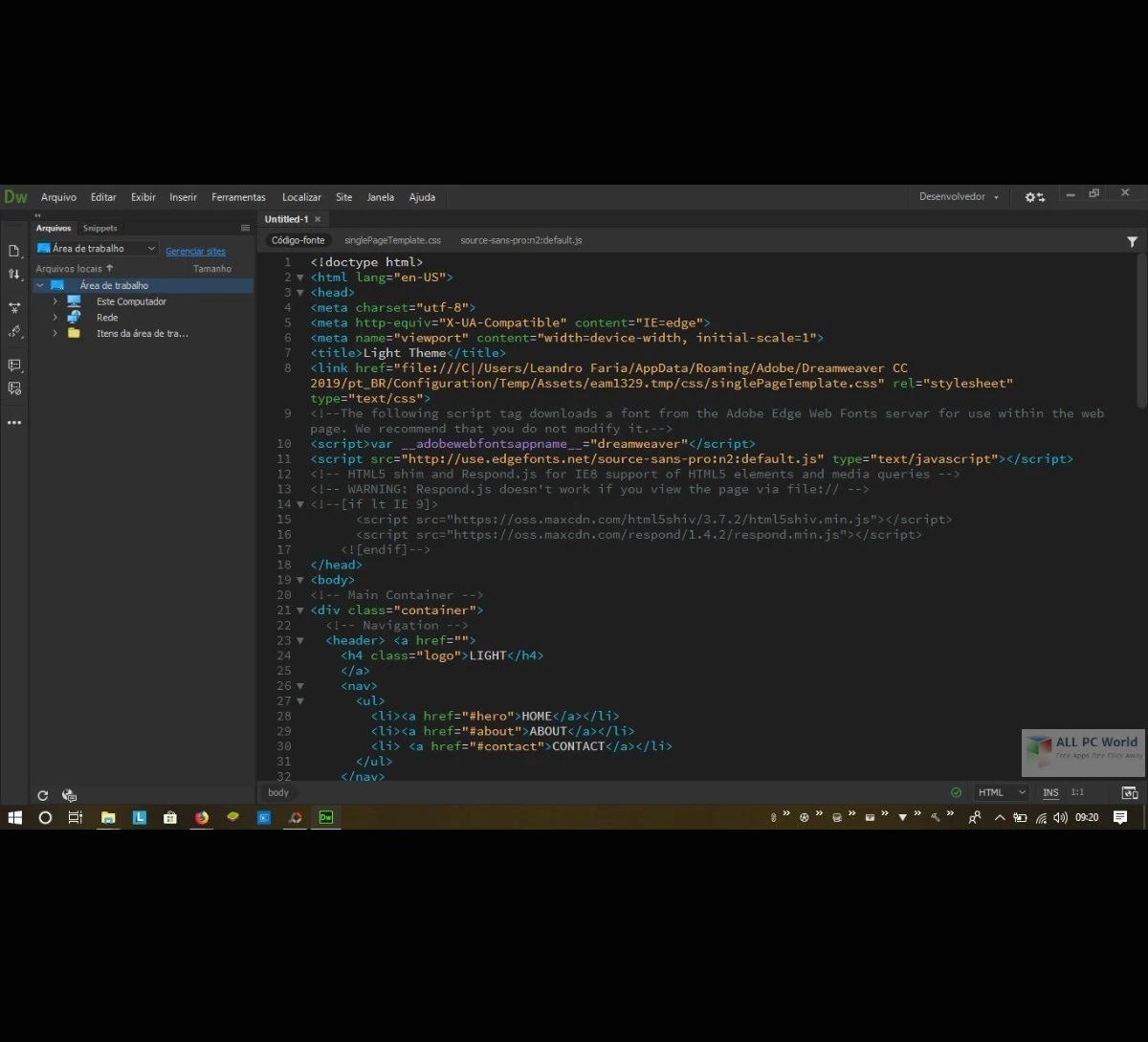Open the Files panel options menu icon

point(245,228)
